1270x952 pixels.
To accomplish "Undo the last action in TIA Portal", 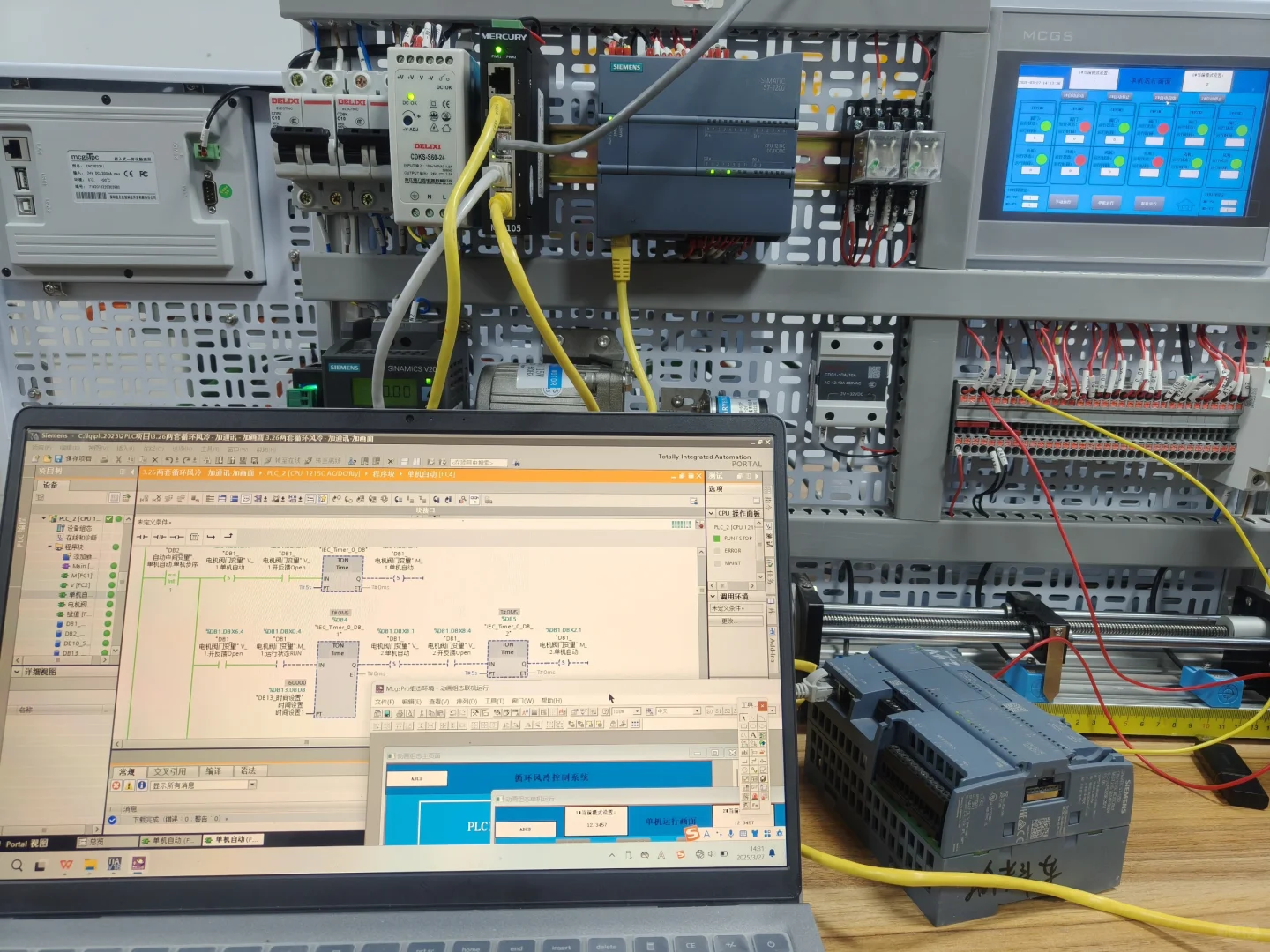I will (168, 459).
